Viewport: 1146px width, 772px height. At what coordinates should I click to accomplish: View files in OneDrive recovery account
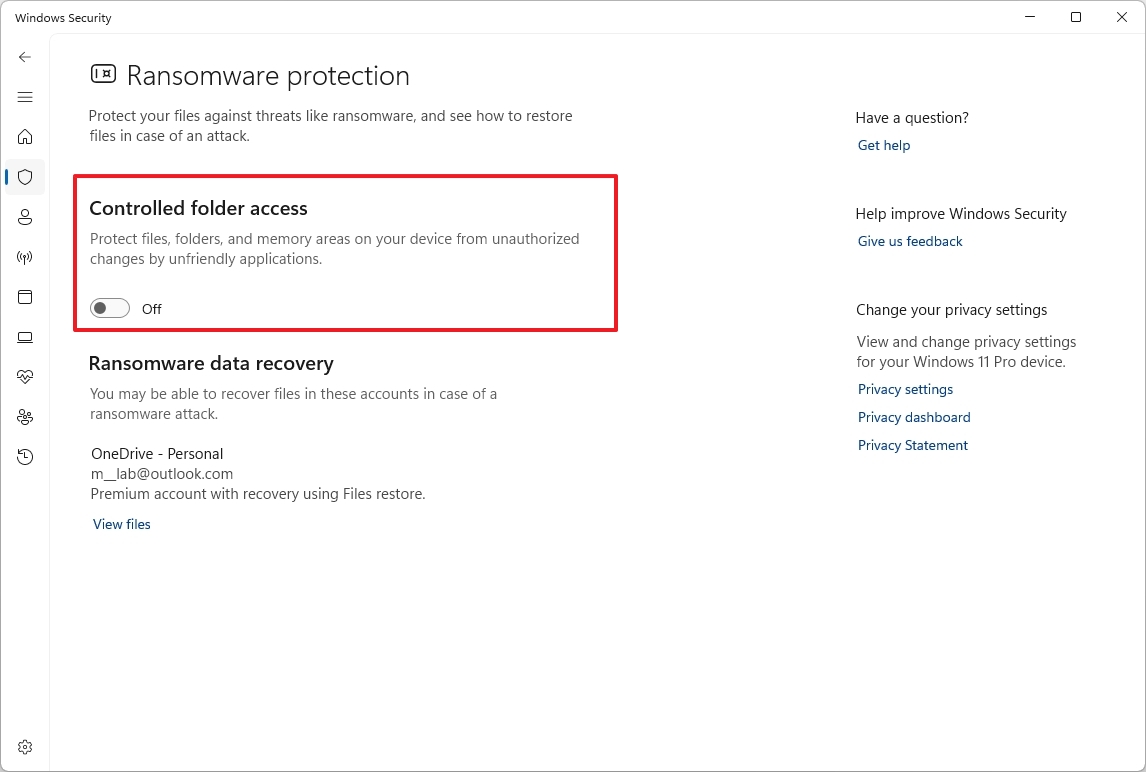121,524
